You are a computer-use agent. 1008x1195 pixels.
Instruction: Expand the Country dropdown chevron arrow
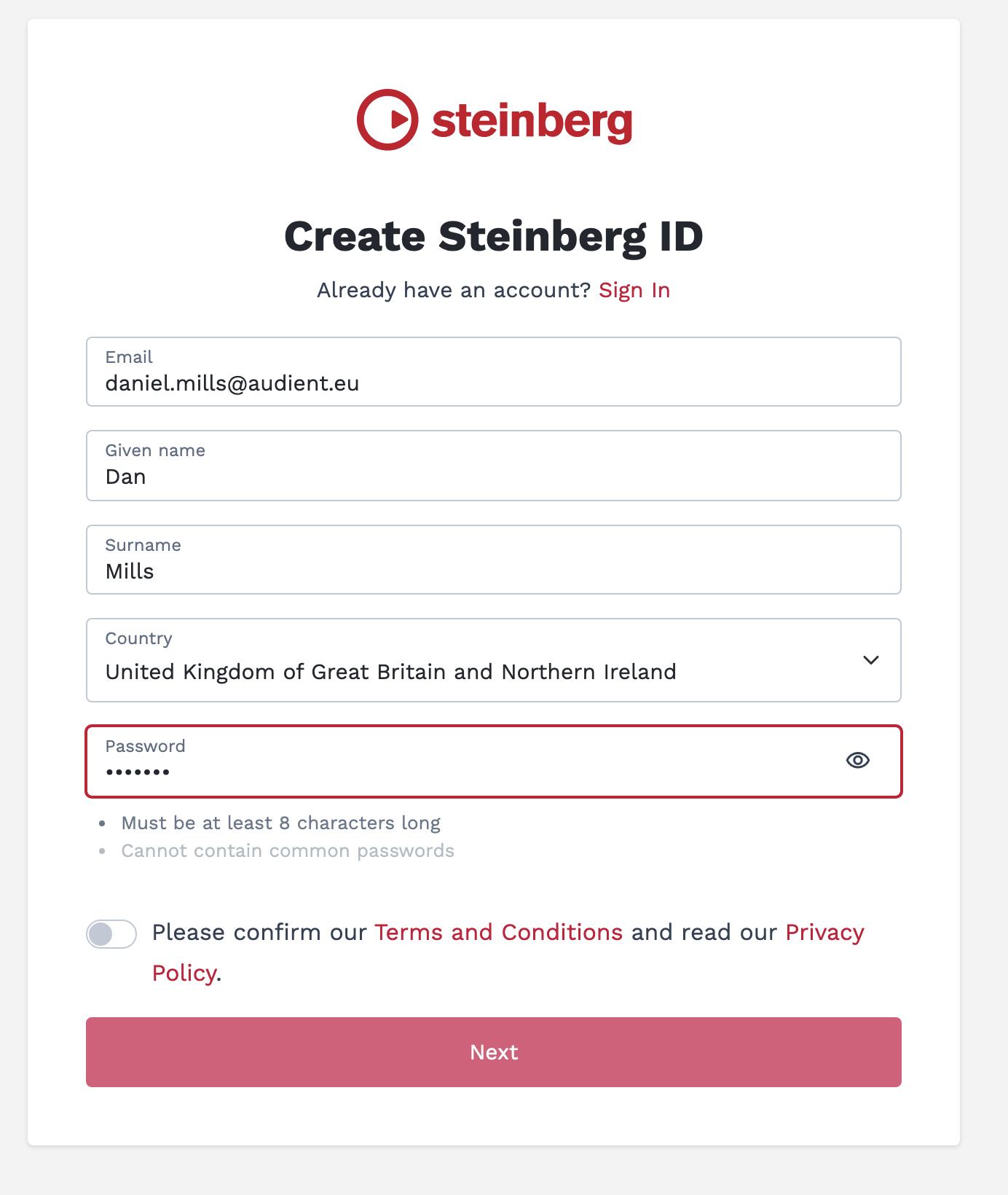pos(871,660)
